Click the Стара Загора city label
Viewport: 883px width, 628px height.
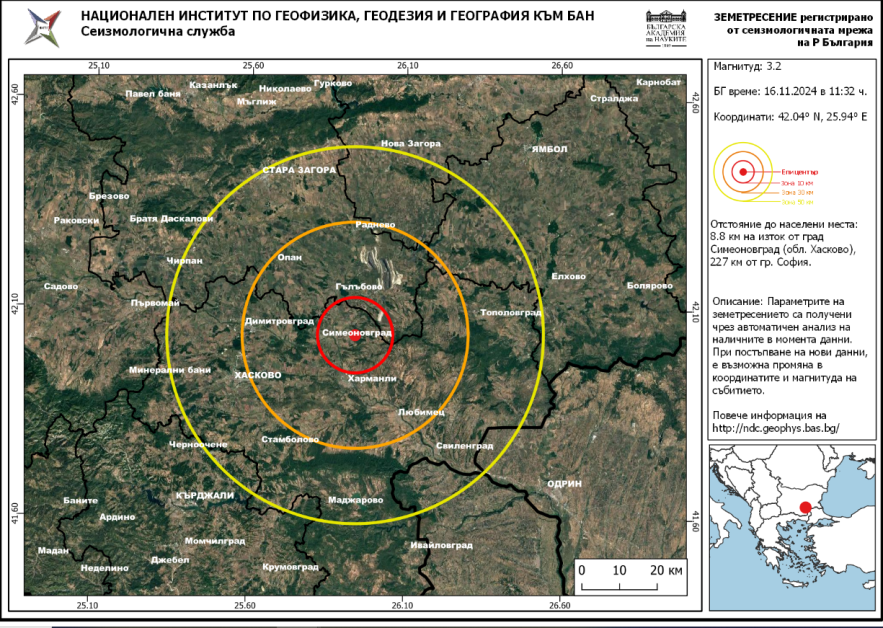299,171
